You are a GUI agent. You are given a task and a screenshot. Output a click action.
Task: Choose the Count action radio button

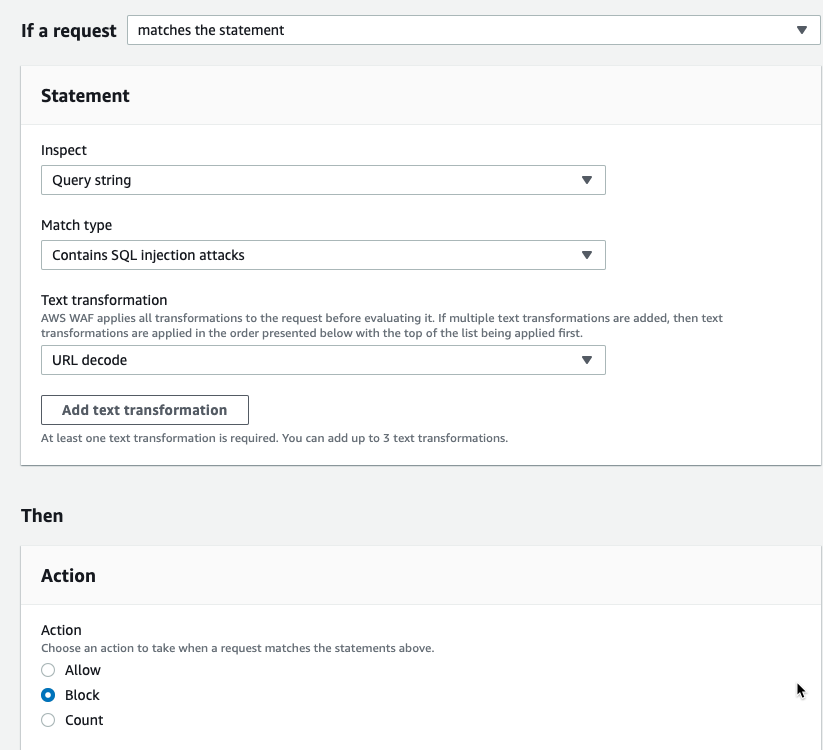(48, 720)
